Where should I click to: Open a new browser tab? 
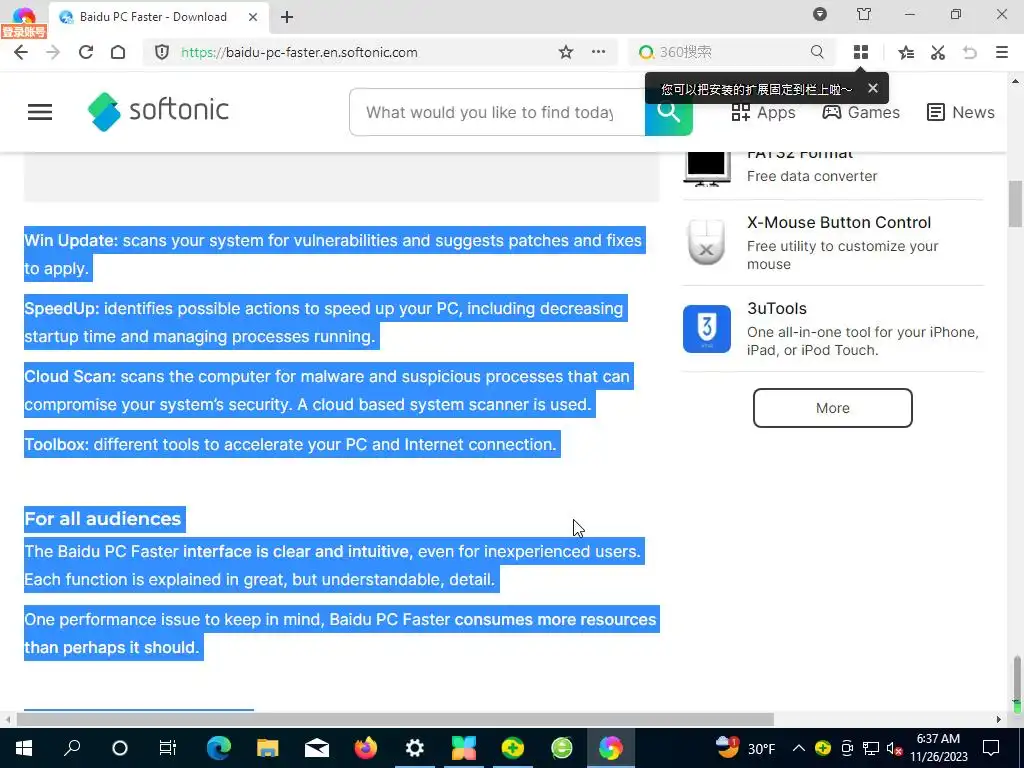[287, 17]
